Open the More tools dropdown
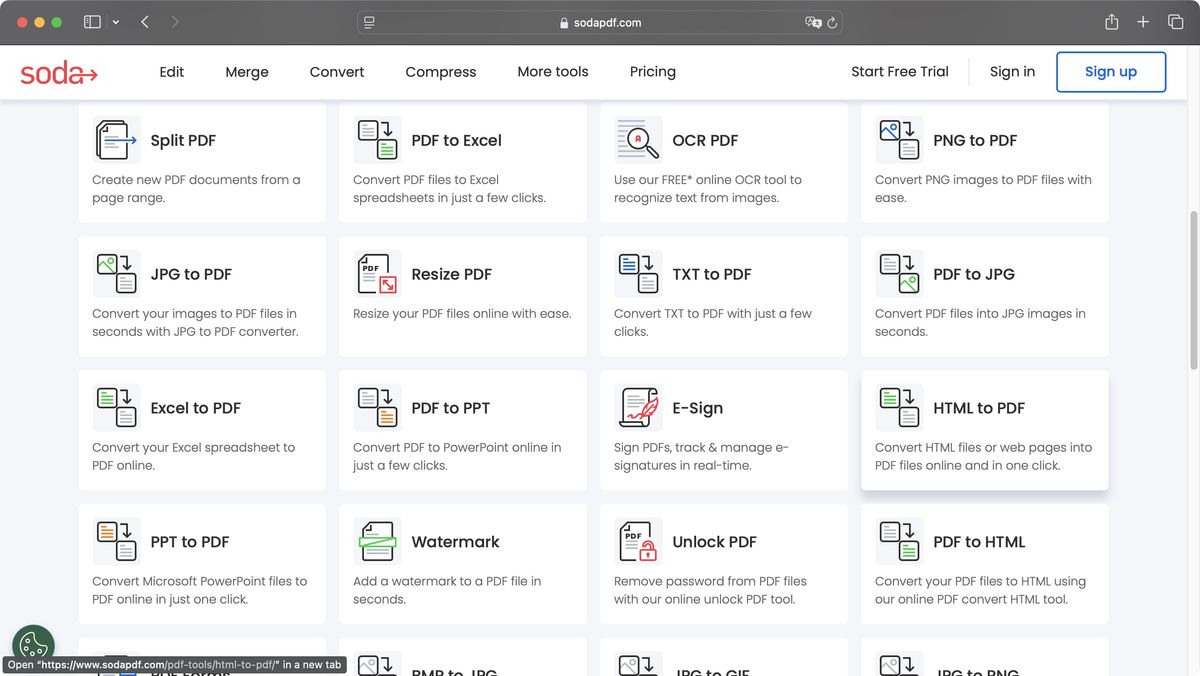 [552, 71]
